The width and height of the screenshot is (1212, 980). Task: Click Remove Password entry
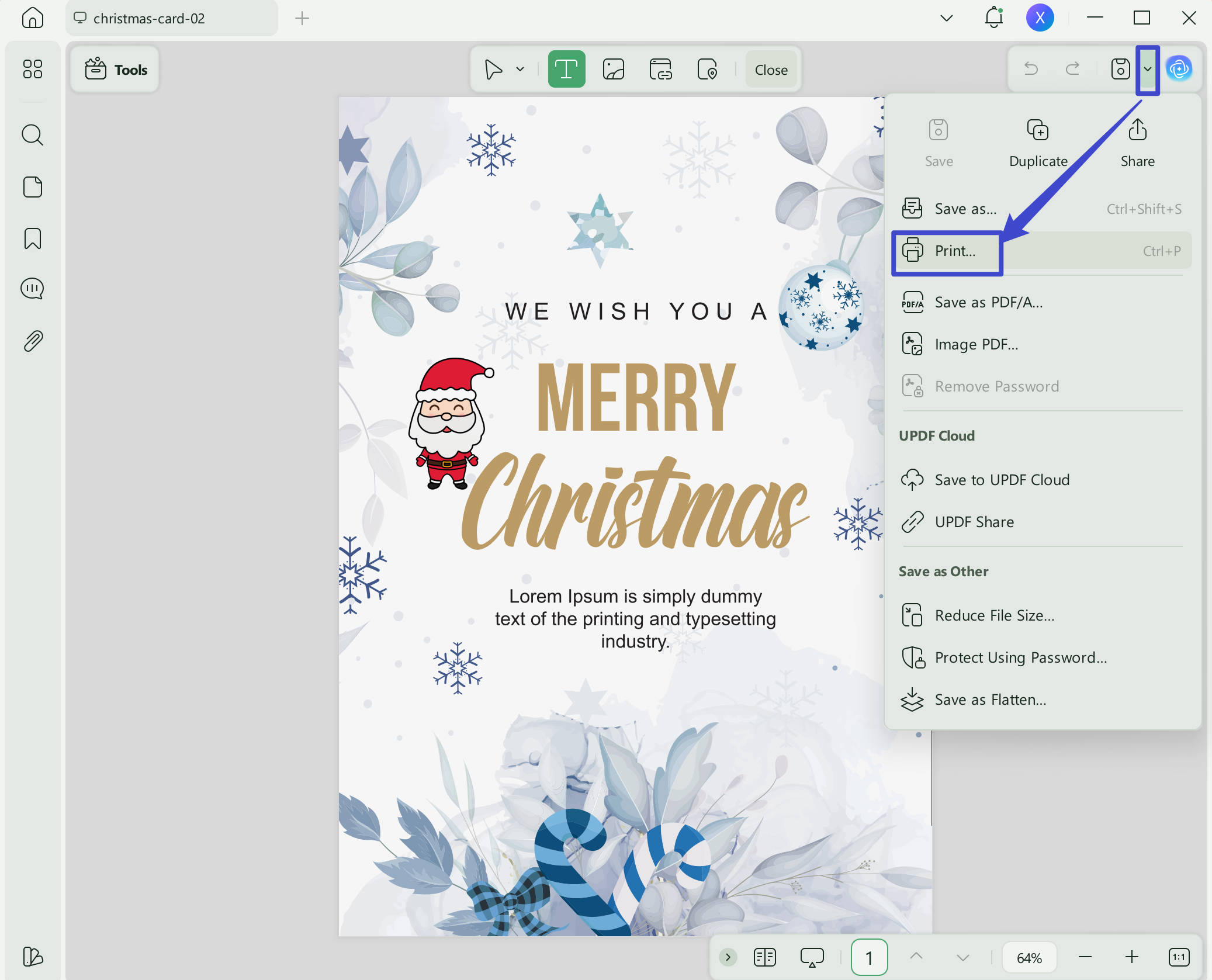1043,386
